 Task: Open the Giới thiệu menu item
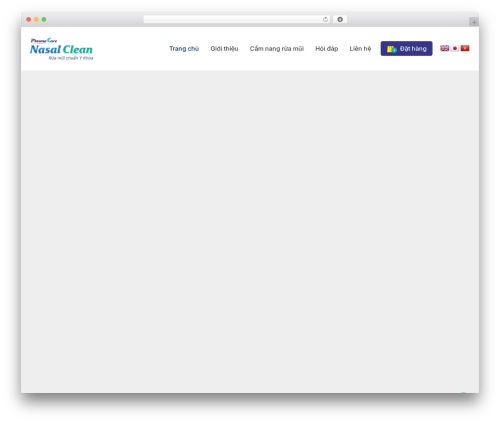224,49
